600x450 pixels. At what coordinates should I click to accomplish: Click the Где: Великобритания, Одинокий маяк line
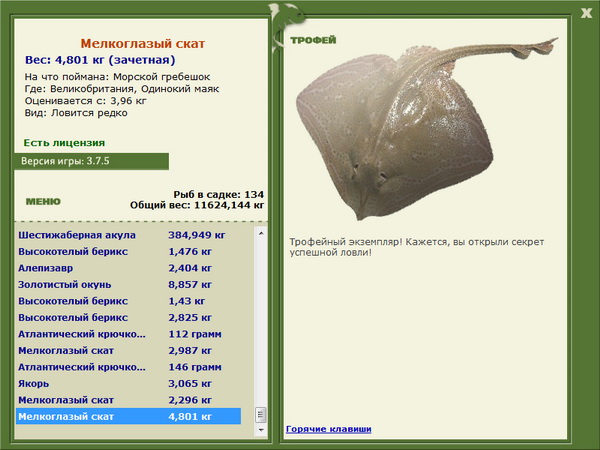pos(122,89)
